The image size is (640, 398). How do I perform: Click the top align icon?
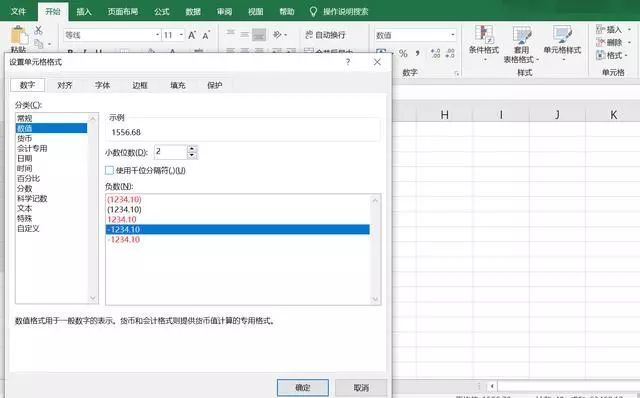coord(231,34)
